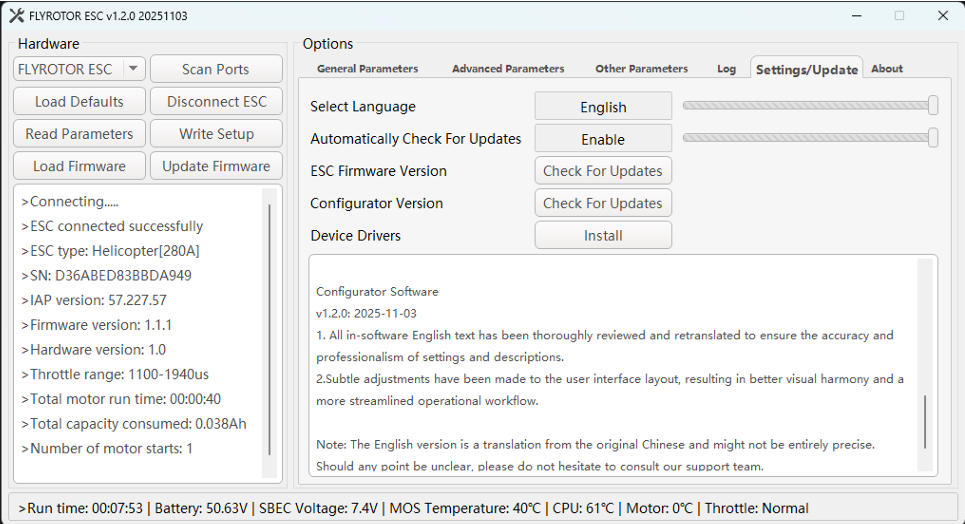Click Read Parameters
965x524 pixels.
tap(79, 134)
